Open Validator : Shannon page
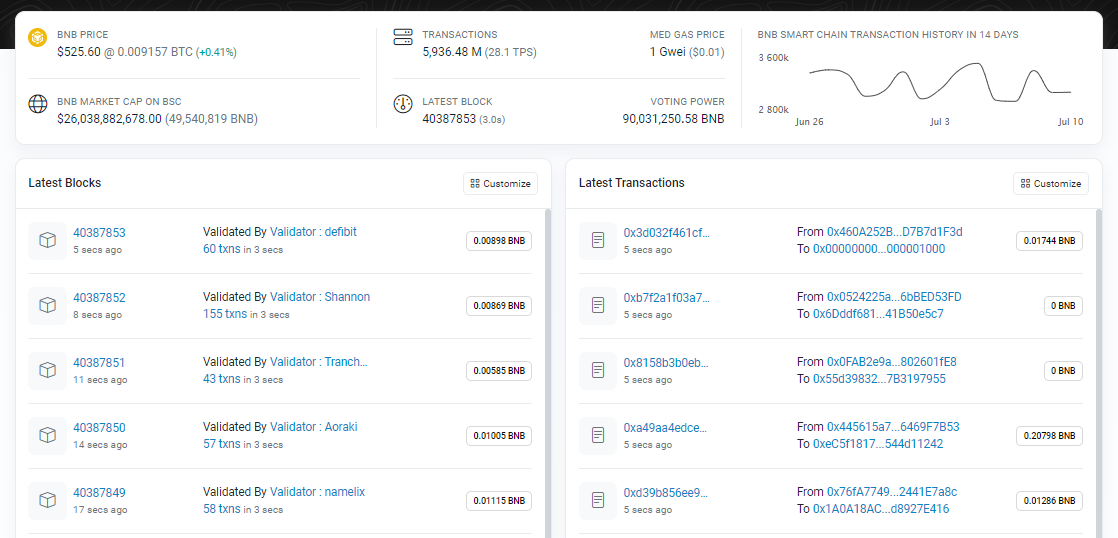Viewport: 1118px width, 538px height. (x=320, y=296)
